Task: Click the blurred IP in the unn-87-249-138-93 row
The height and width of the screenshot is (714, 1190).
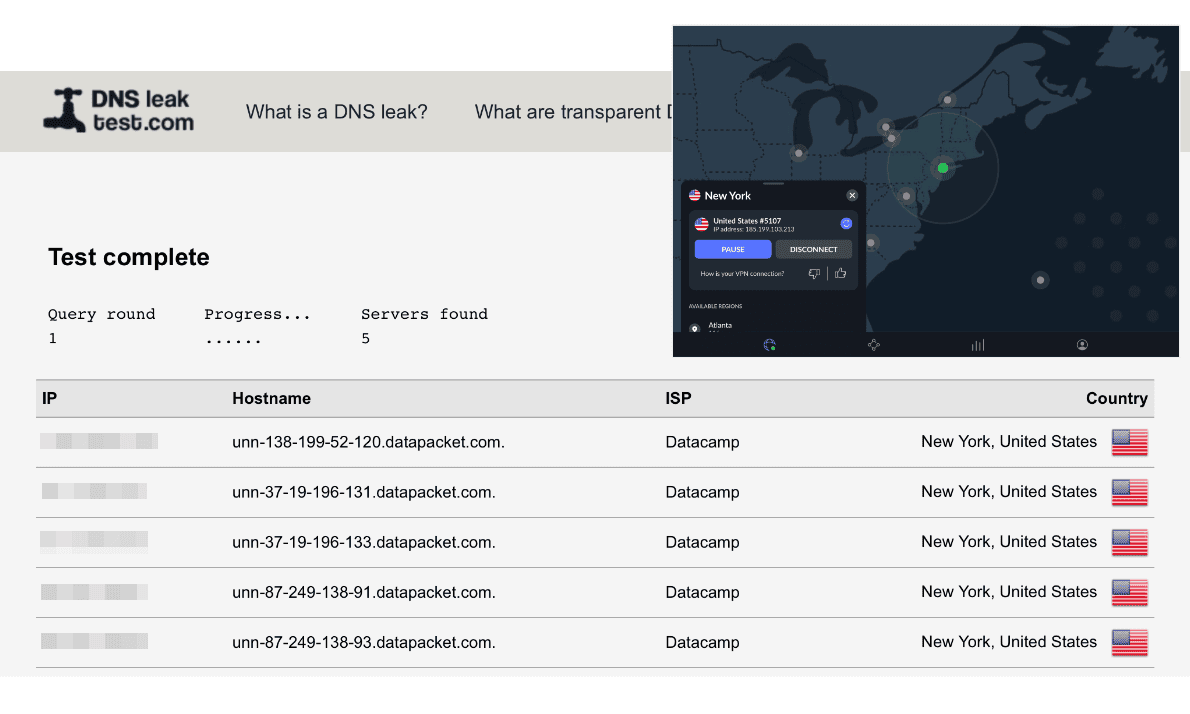Action: (94, 641)
